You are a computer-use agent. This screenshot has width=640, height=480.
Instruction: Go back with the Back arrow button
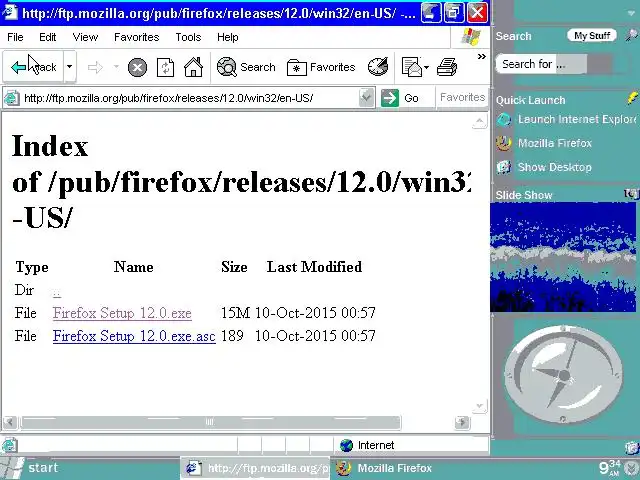click(x=33, y=67)
